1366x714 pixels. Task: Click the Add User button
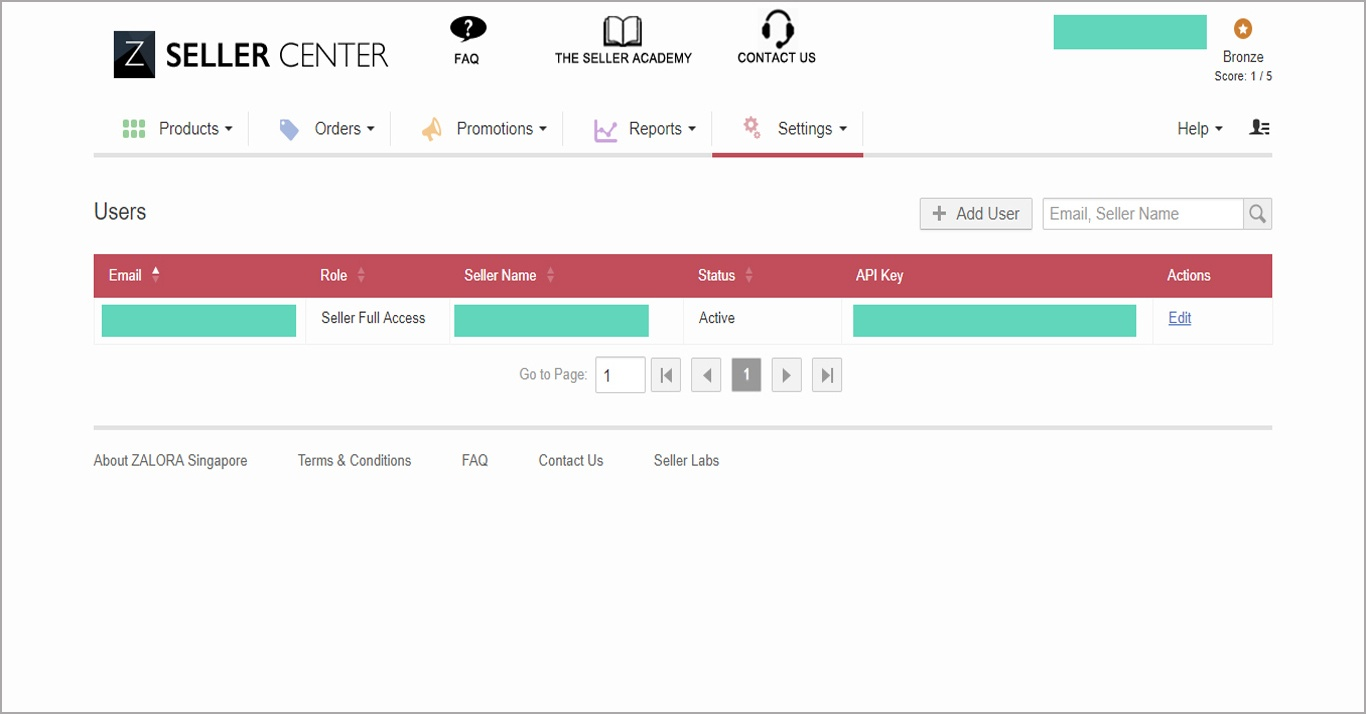click(x=976, y=213)
